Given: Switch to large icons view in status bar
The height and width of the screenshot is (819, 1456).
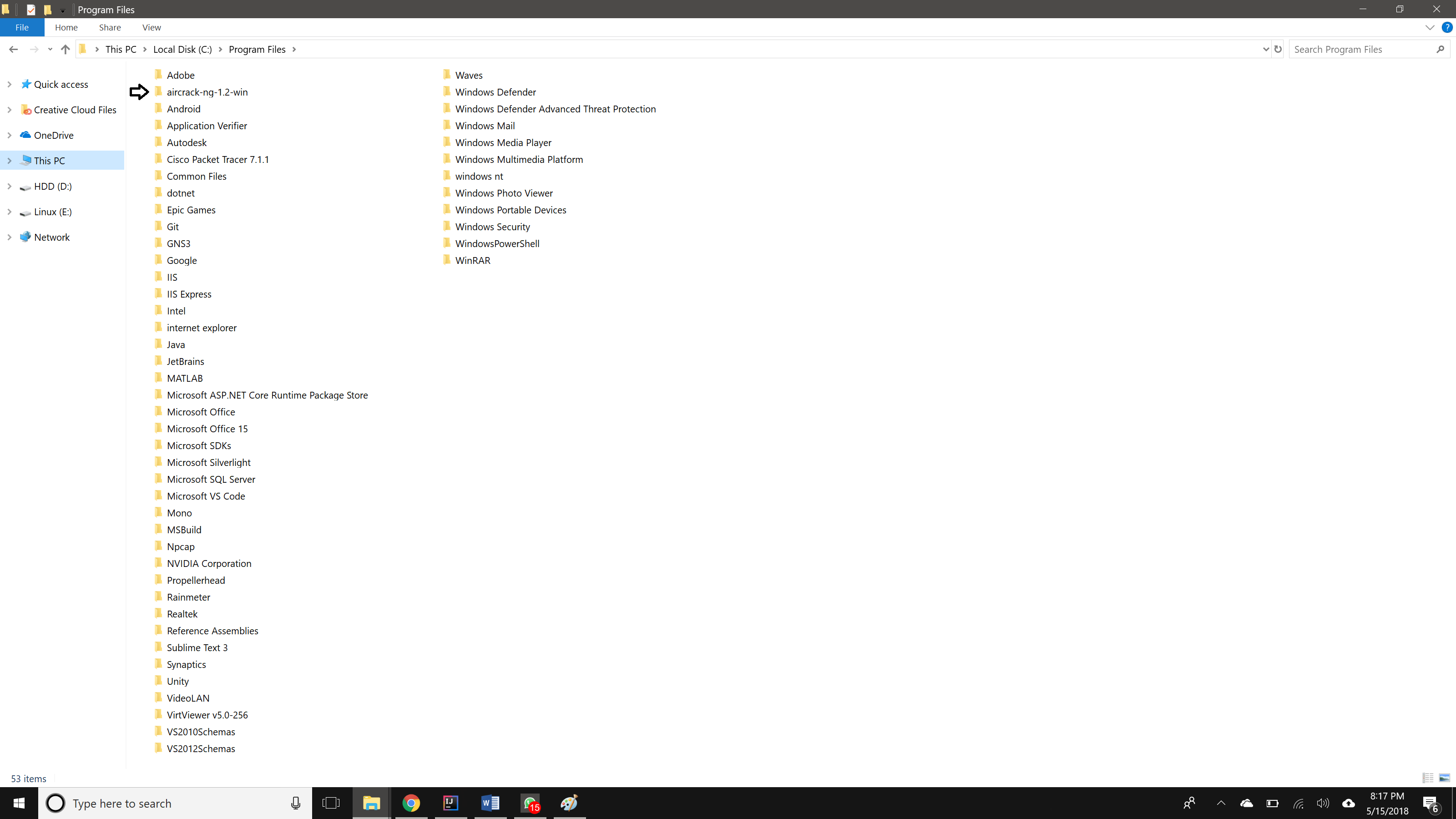Looking at the screenshot, I should [x=1444, y=779].
